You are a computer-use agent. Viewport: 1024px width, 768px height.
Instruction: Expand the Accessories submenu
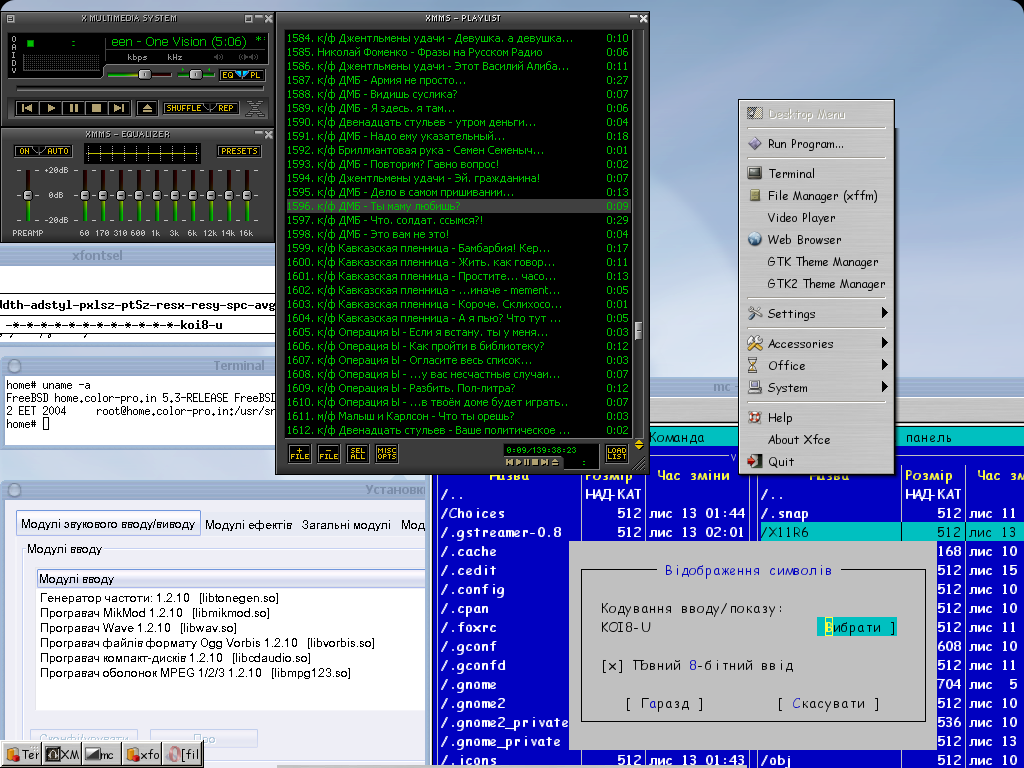point(816,344)
